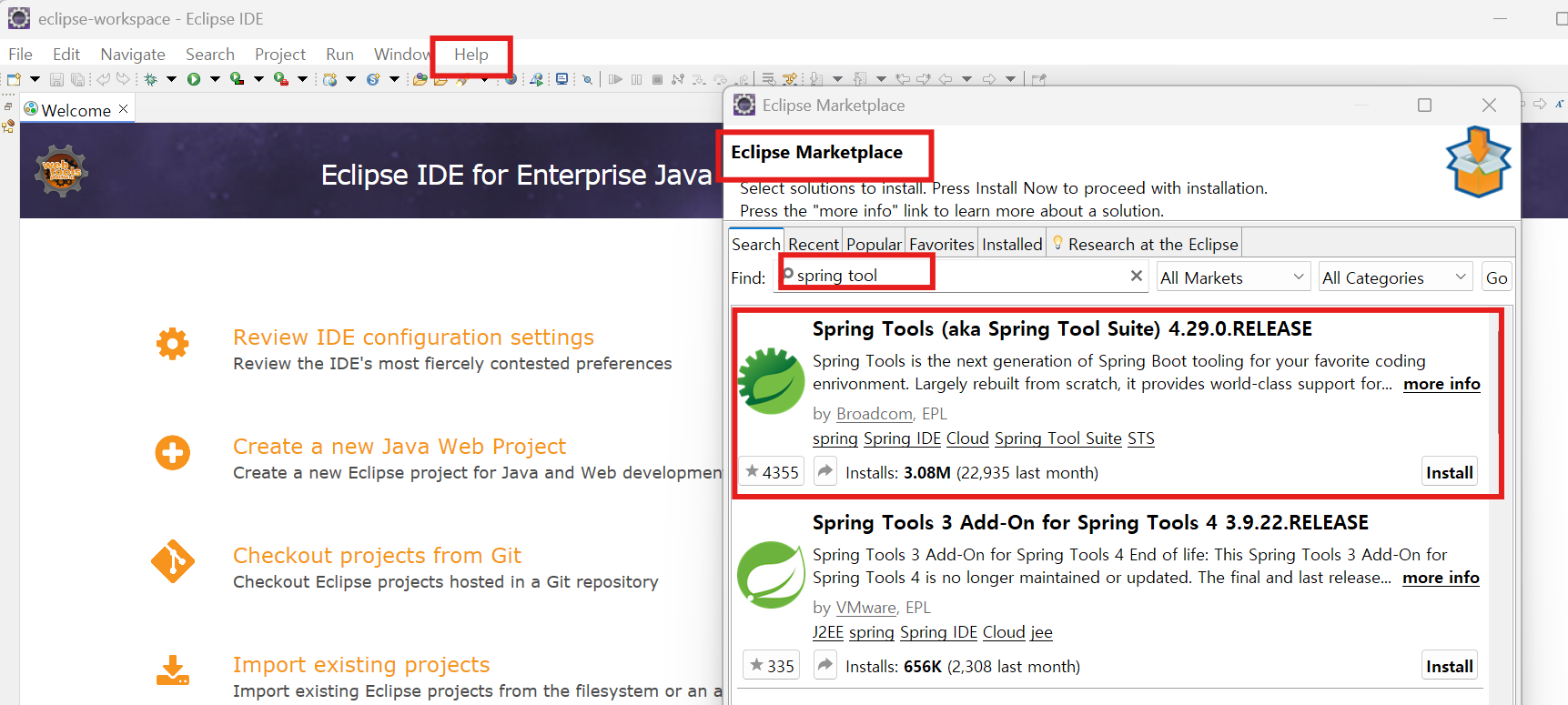Switch to Installed tab in Marketplace
The image size is (1568, 705).
[x=1012, y=244]
